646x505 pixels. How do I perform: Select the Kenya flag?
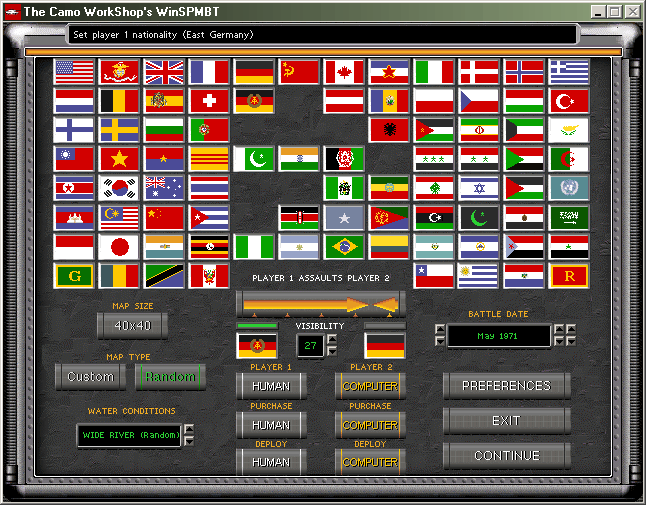click(x=299, y=217)
